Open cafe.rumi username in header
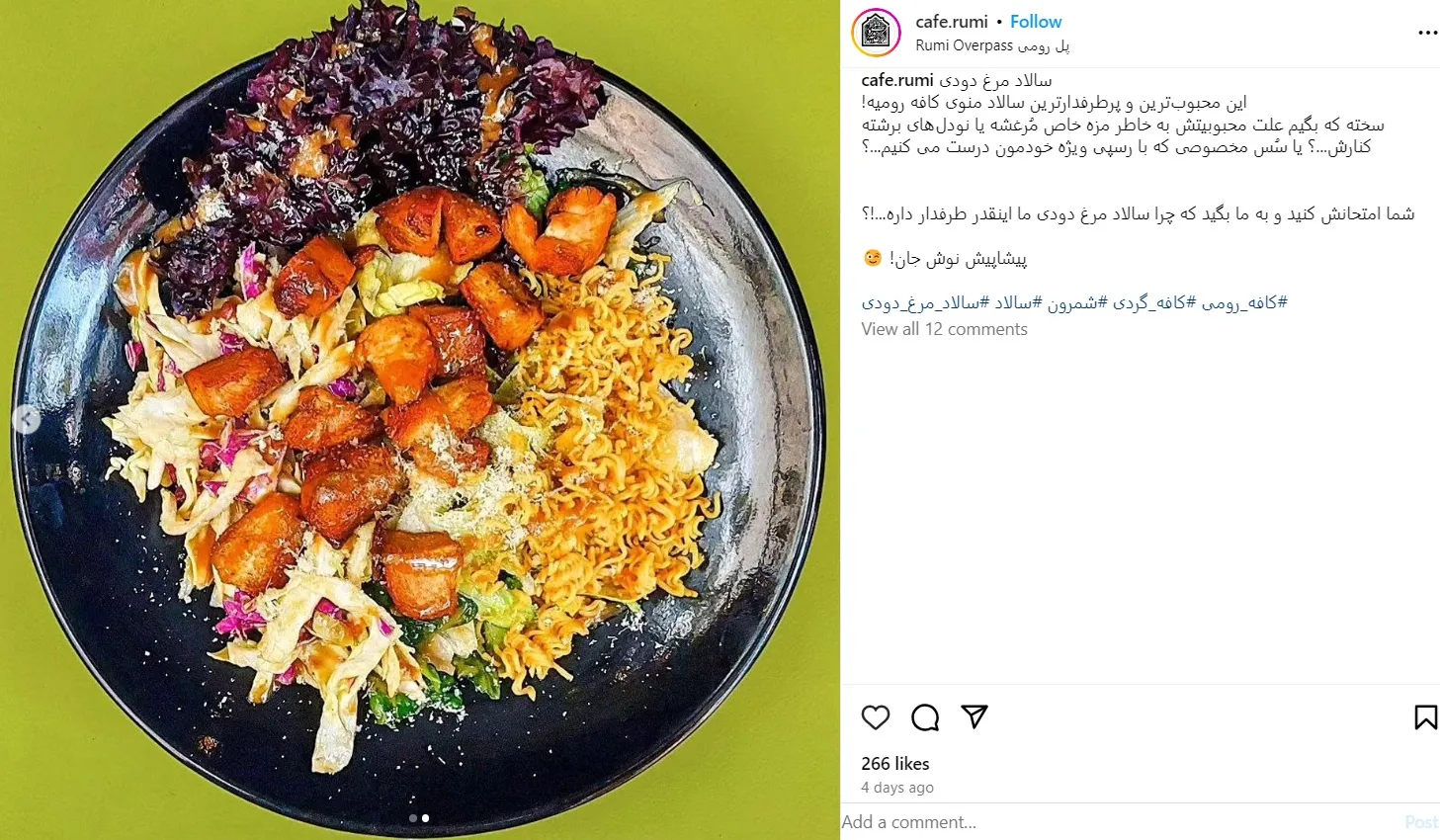The width and height of the screenshot is (1440, 840). (952, 22)
